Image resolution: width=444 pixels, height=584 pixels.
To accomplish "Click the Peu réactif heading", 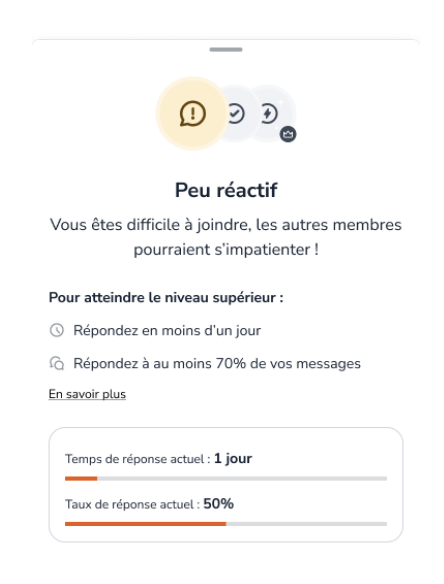I will 226,190.
